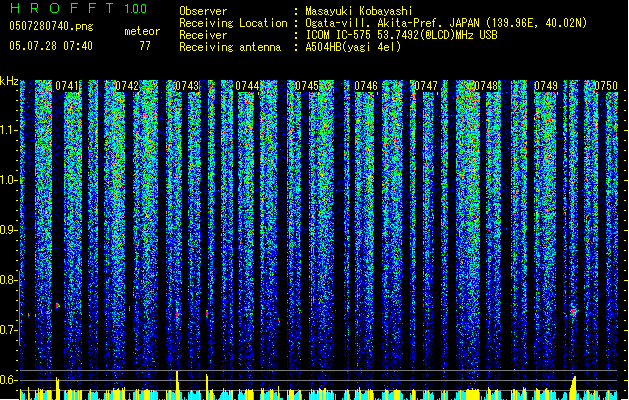This screenshot has width=629, height=400.
Task: Click the 0743 time marker
Action: pyautogui.click(x=187, y=86)
